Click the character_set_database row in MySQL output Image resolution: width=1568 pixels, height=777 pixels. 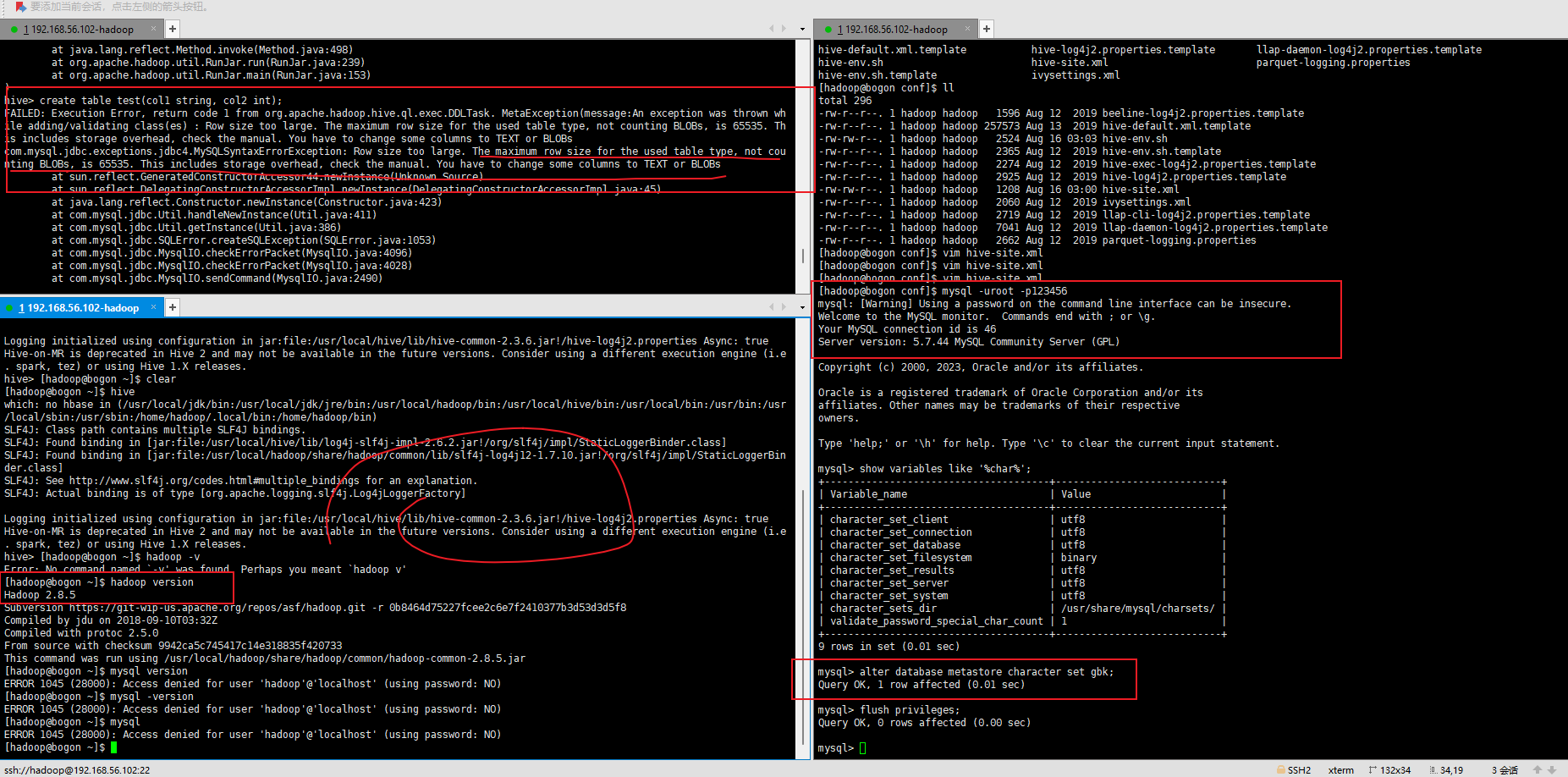coord(1021,545)
